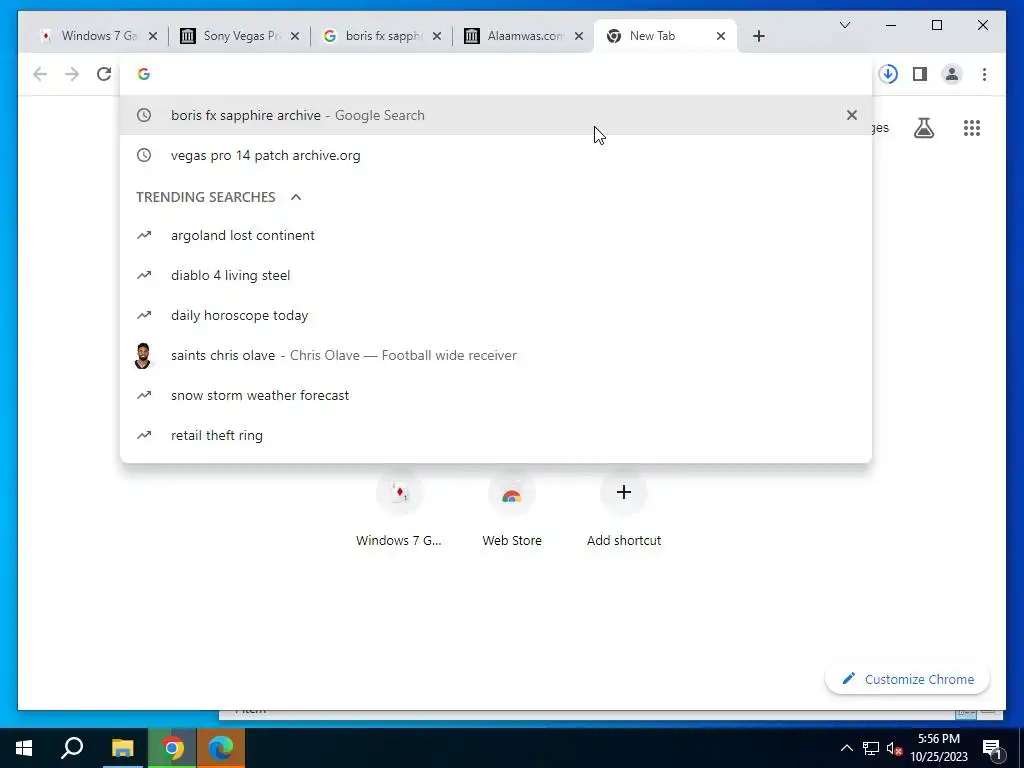This screenshot has height=768, width=1024.
Task: Open the network tray icon
Action: pos(871,748)
